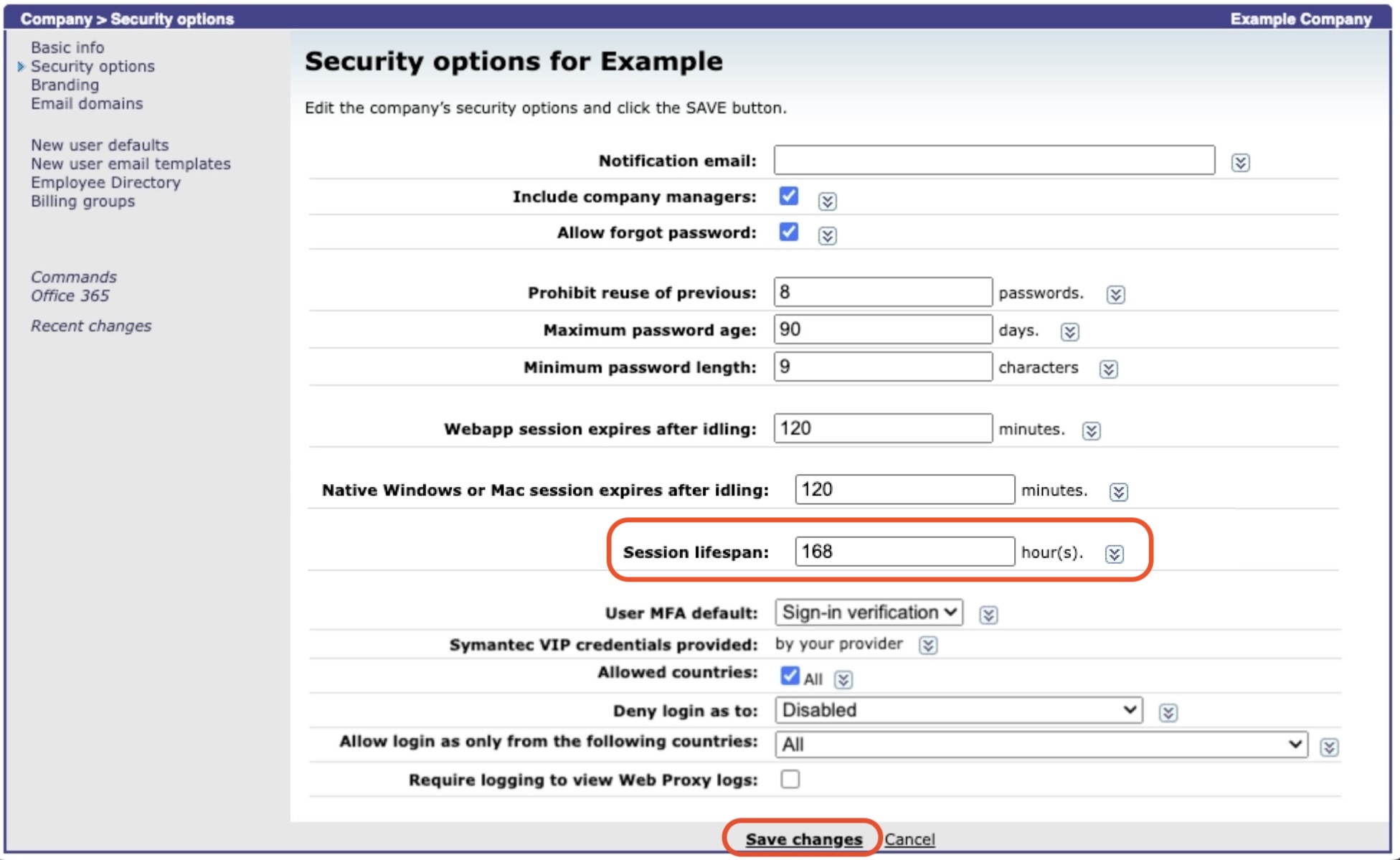Image resolution: width=1400 pixels, height=860 pixels.
Task: Uncheck Include company managers
Action: pyautogui.click(x=787, y=197)
